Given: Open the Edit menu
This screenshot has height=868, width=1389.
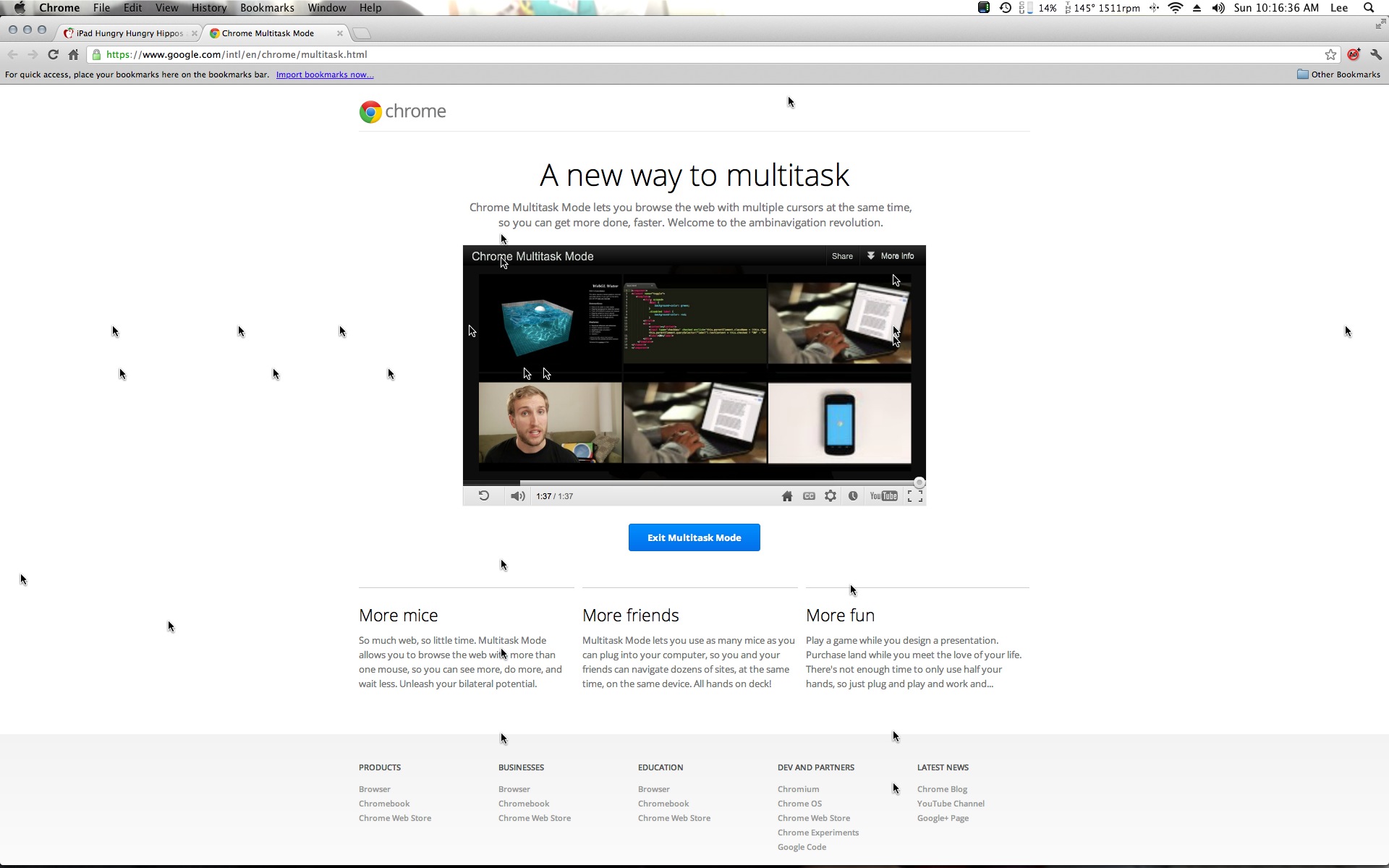Looking at the screenshot, I should point(132,8).
